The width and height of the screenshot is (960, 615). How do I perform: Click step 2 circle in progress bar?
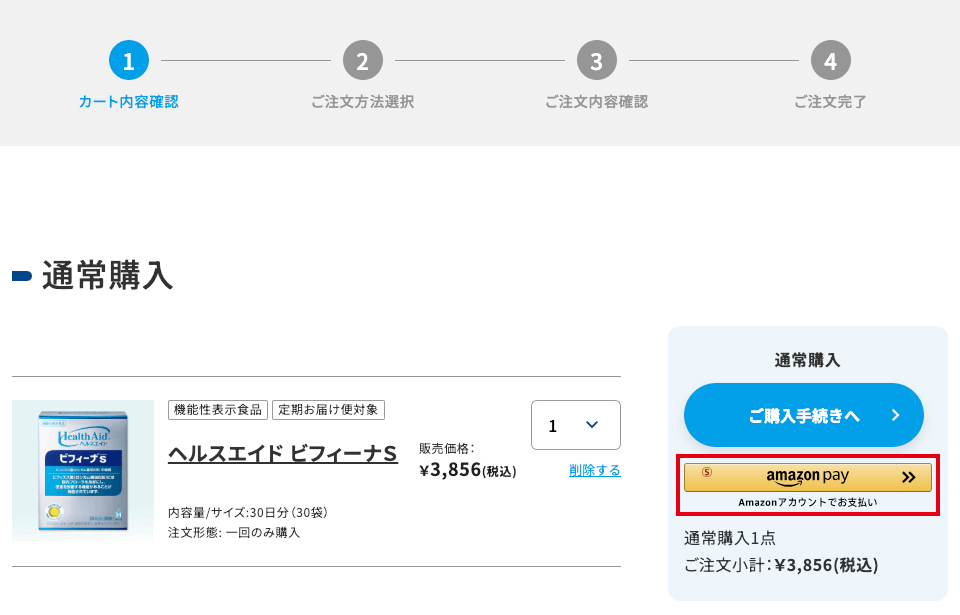pos(362,60)
